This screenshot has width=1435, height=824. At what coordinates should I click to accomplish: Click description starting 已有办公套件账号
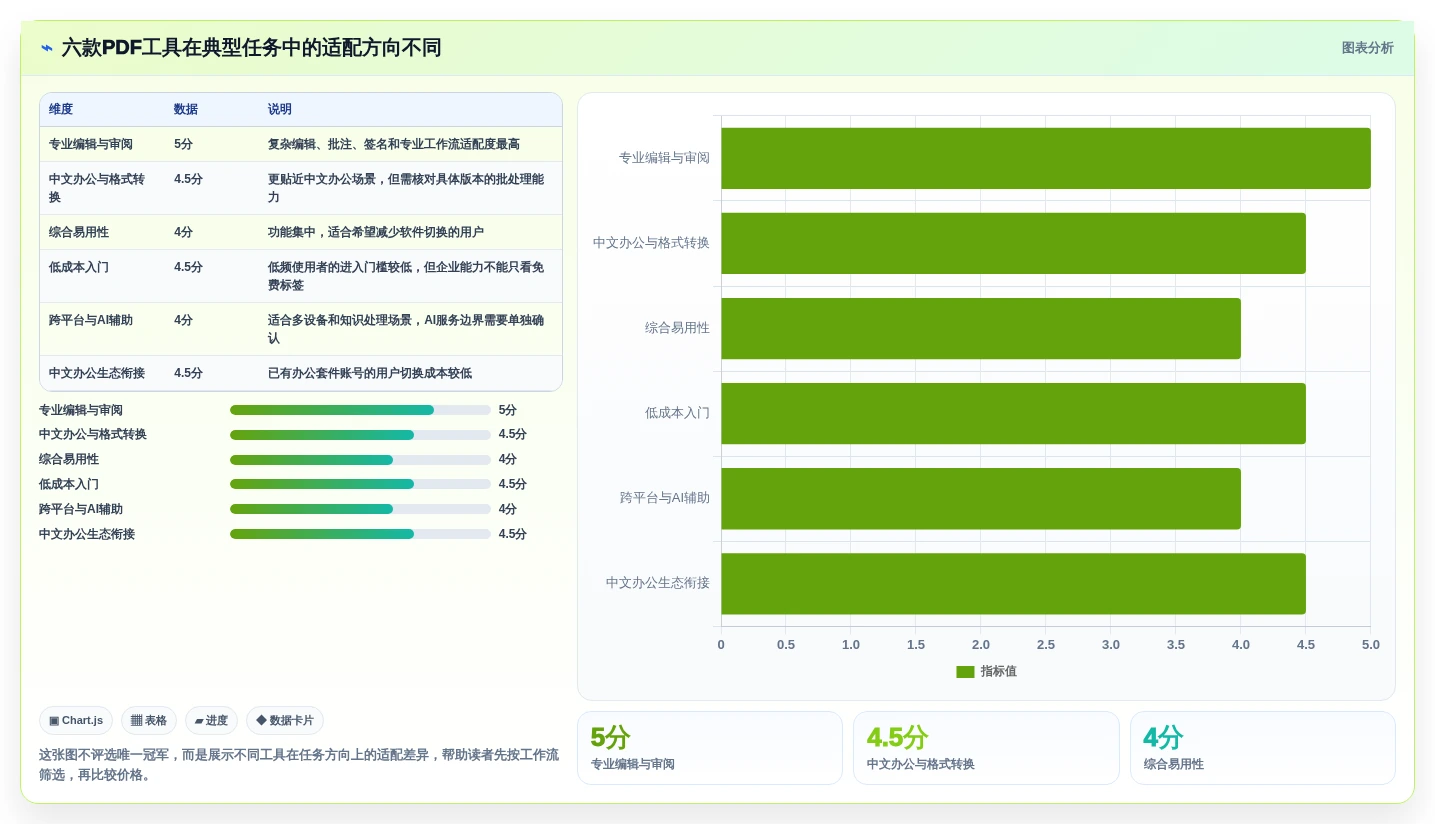pos(369,373)
